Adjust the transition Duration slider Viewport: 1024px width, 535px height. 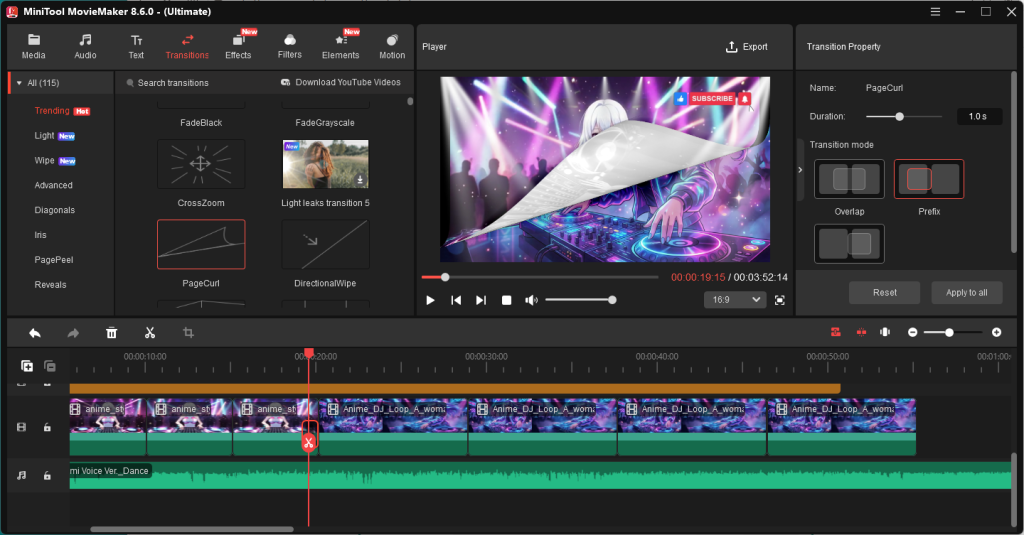click(900, 117)
